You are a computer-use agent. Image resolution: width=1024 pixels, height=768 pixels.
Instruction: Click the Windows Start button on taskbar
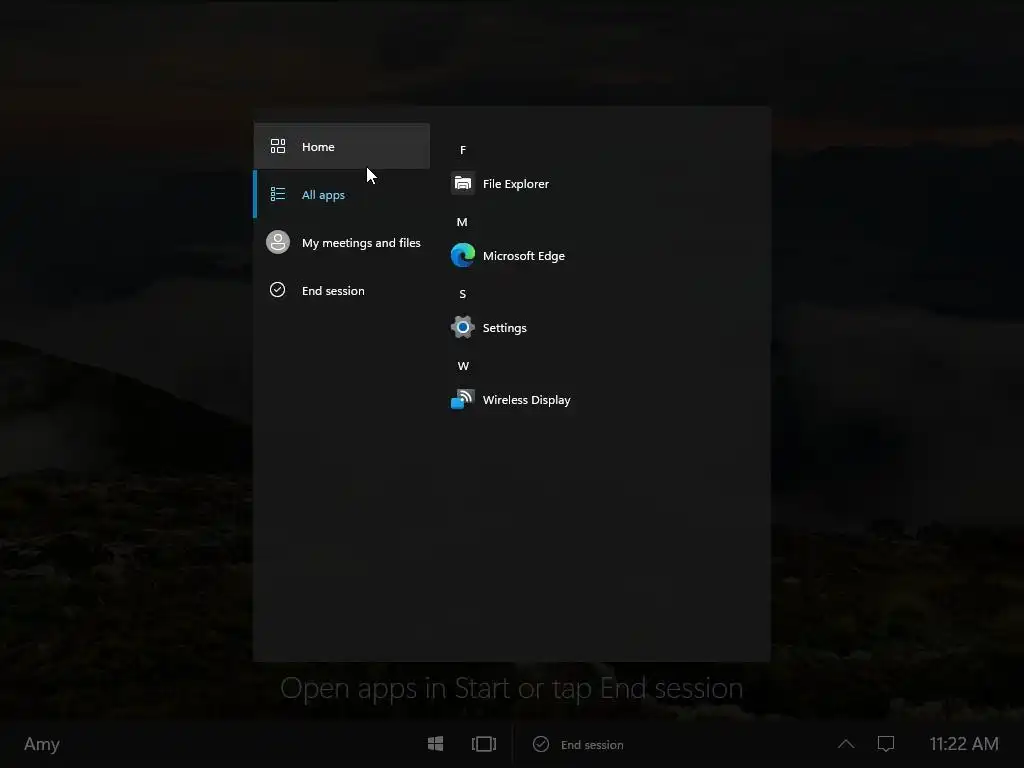(436, 744)
